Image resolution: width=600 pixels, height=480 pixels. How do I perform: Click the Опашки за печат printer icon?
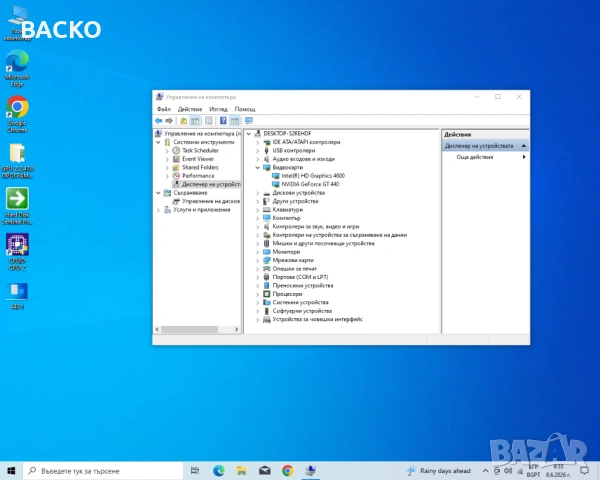pos(267,269)
